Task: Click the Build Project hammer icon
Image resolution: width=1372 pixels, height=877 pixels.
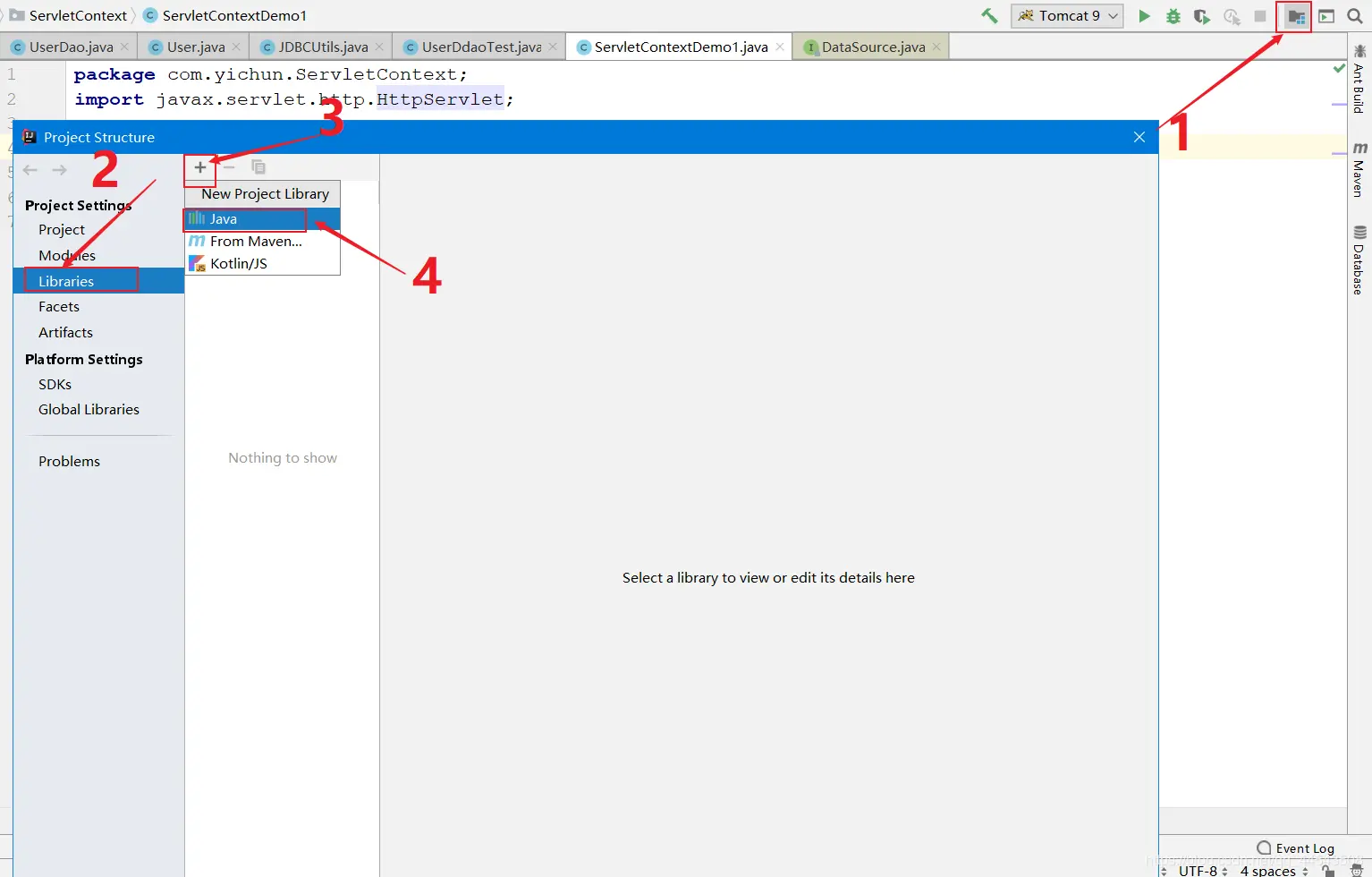Action: tap(989, 15)
